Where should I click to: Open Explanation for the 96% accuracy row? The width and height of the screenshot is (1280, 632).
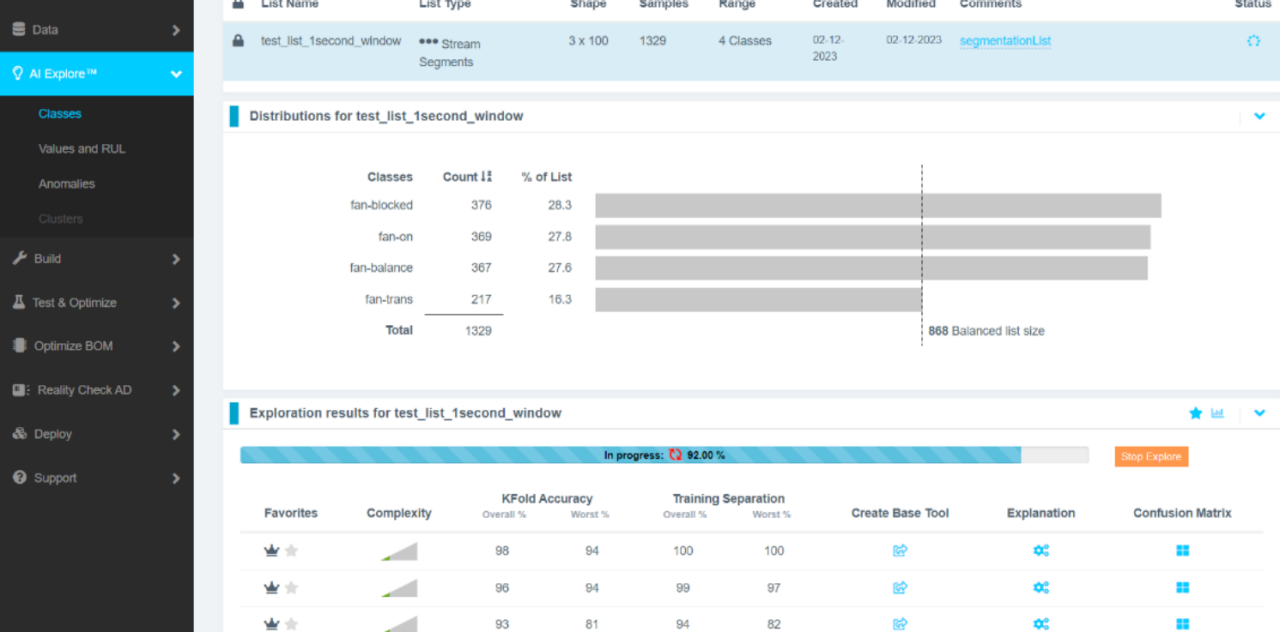[x=1041, y=588]
